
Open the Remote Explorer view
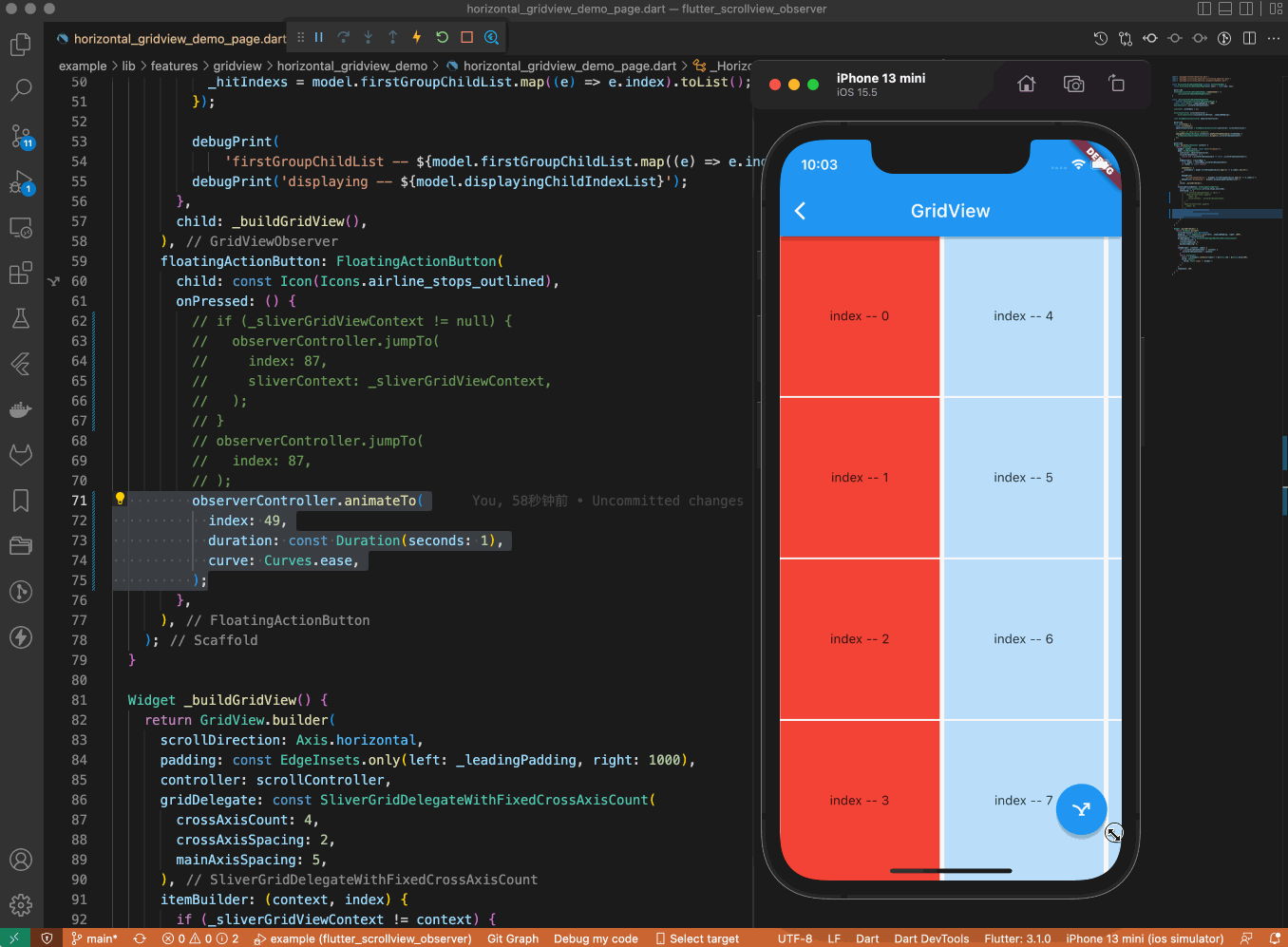21,228
